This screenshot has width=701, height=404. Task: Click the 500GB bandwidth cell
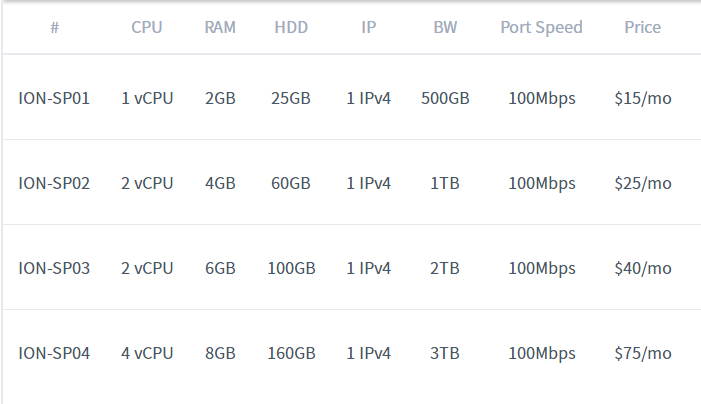pyautogui.click(x=445, y=98)
